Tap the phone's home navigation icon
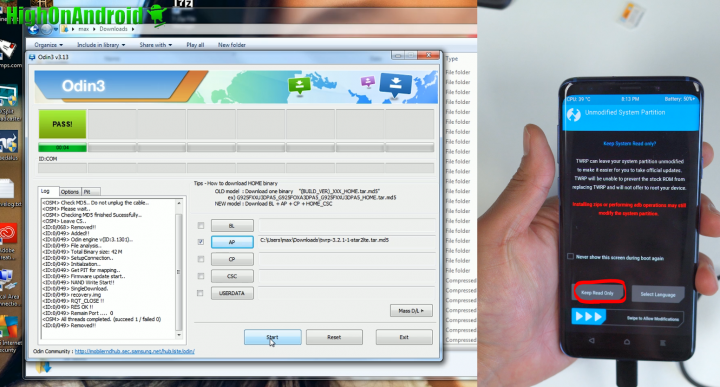720x387 pixels. [x=627, y=342]
